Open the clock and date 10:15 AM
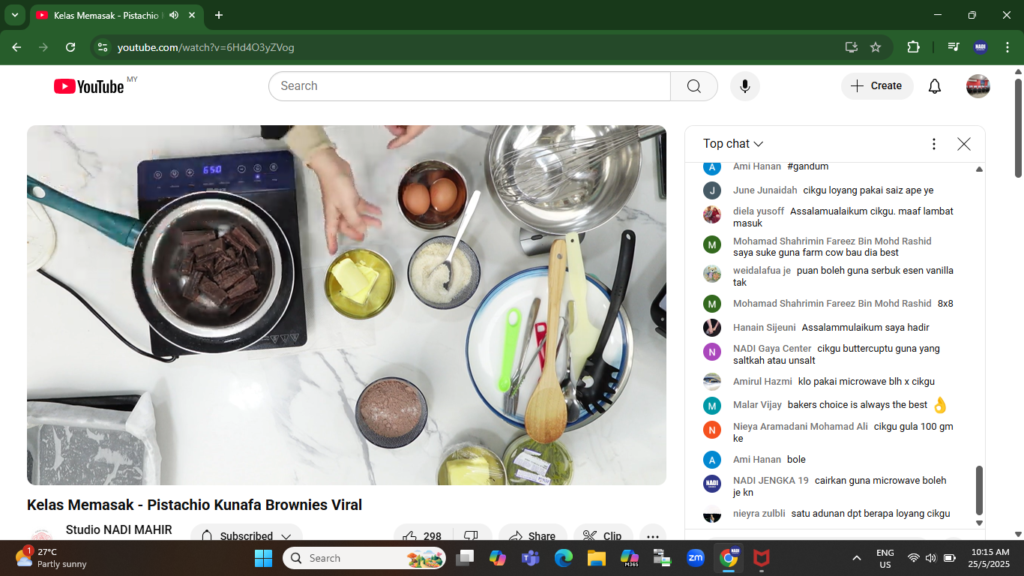Screen dimensions: 1024x576 [989, 558]
